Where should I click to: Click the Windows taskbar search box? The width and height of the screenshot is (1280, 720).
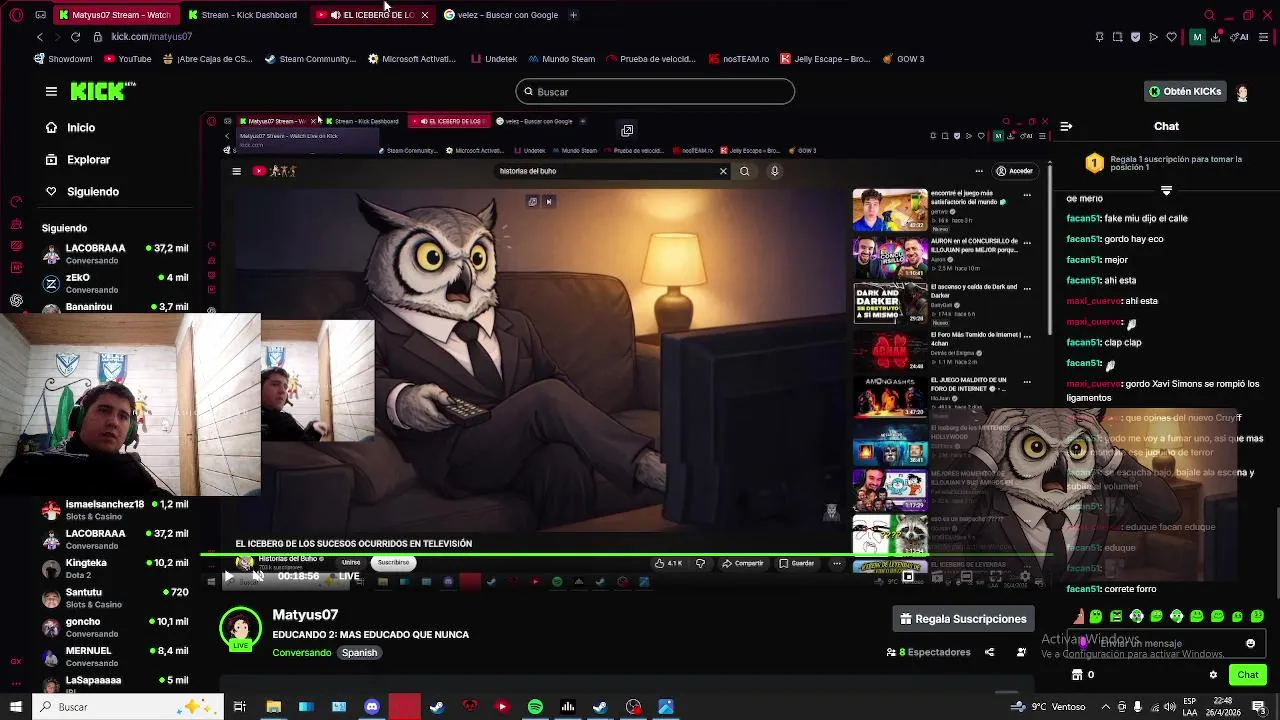click(x=128, y=707)
